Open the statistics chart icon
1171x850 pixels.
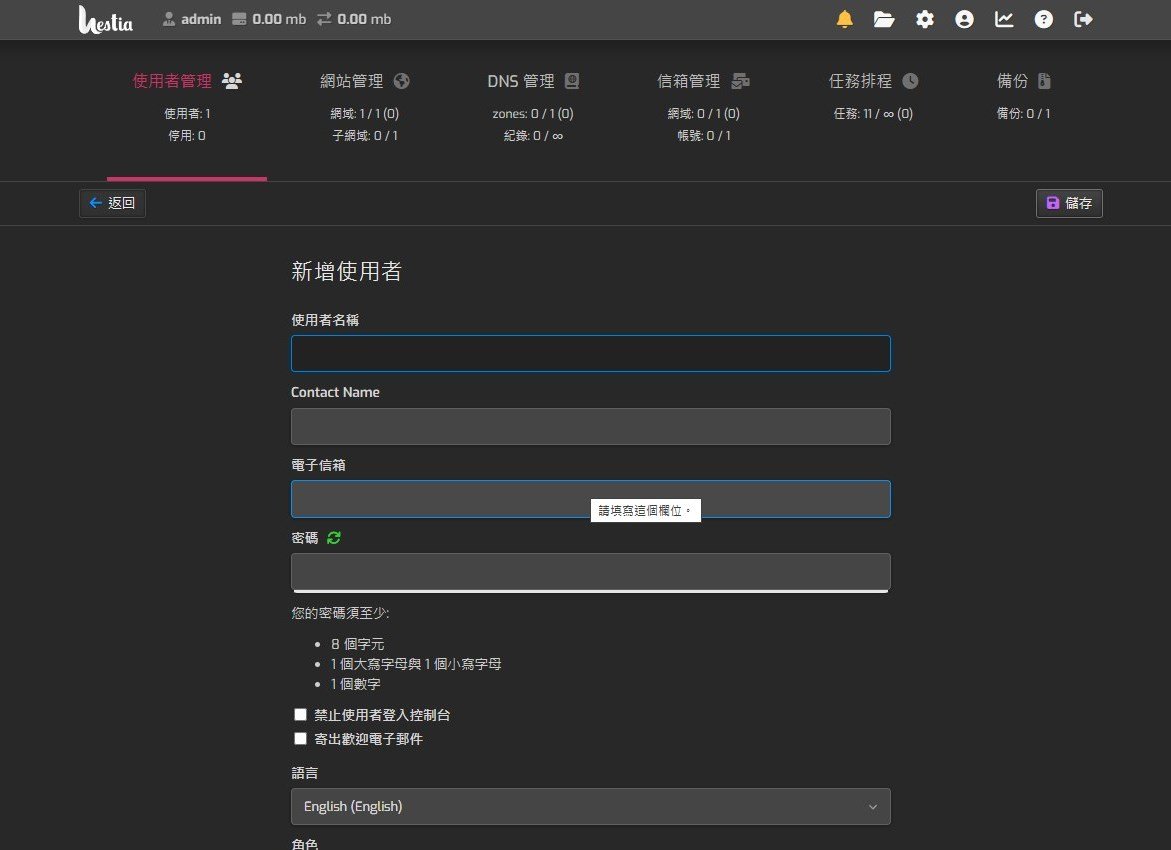[1004, 19]
